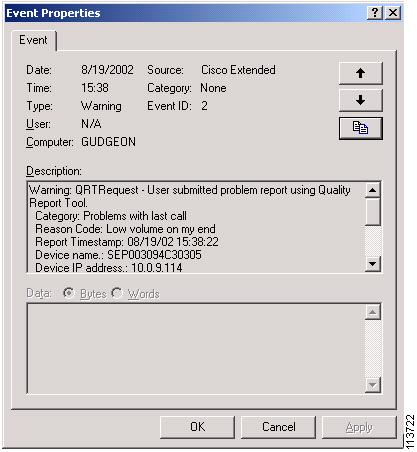Image resolution: width=417 pixels, height=452 pixels.
Task: Click 'Category: Problems with last call' line
Action: pos(111,216)
